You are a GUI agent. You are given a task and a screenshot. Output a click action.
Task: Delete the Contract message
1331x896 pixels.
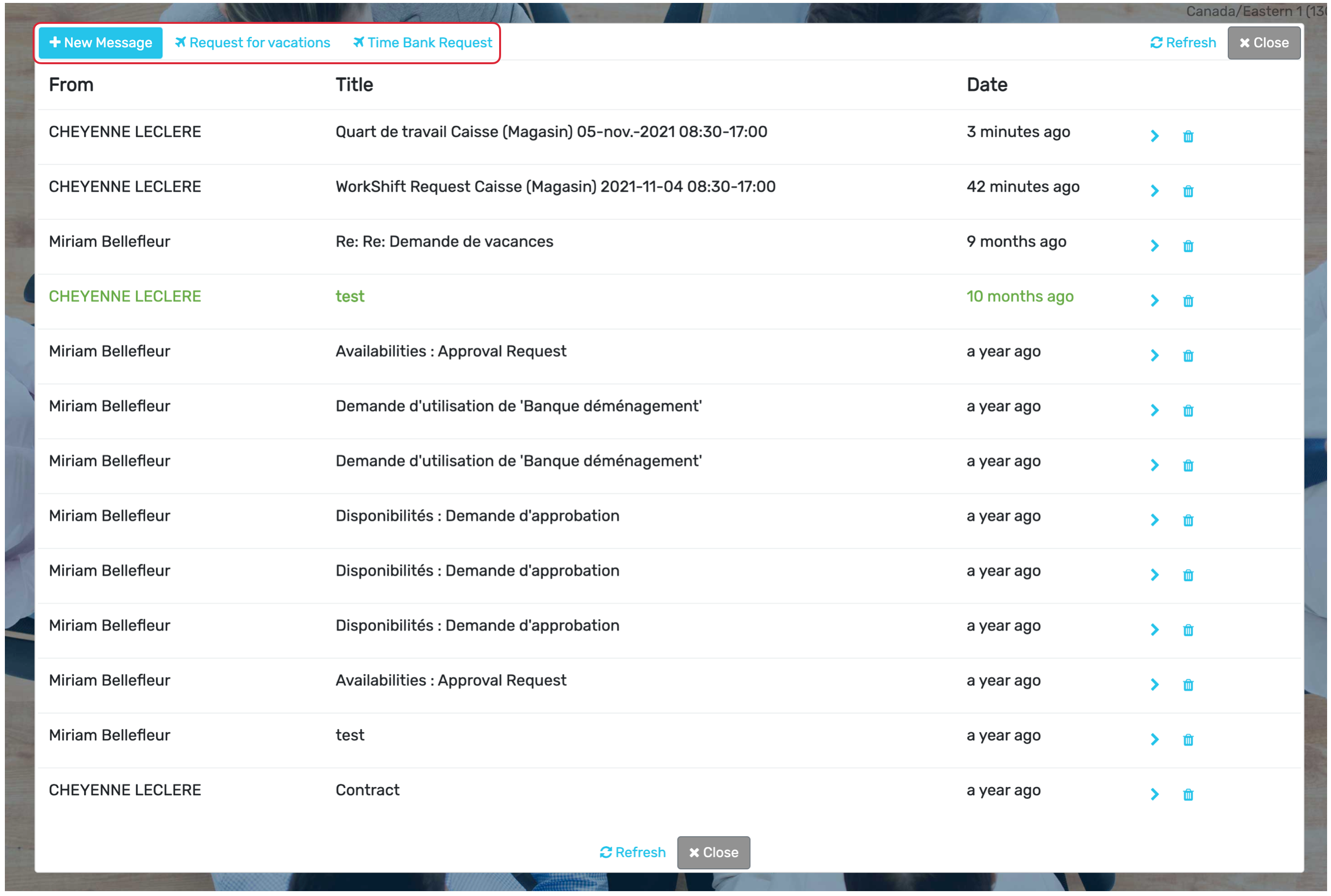click(1187, 794)
